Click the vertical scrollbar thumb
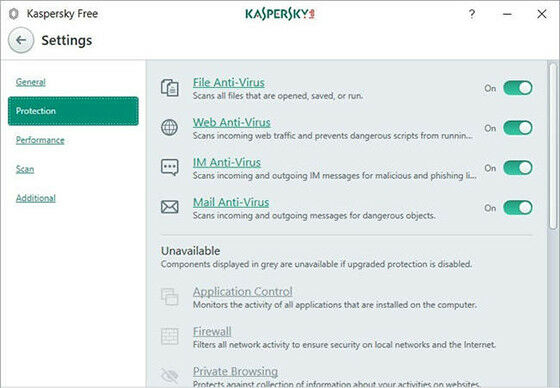Image resolution: width=560 pixels, height=388 pixels. click(x=553, y=146)
